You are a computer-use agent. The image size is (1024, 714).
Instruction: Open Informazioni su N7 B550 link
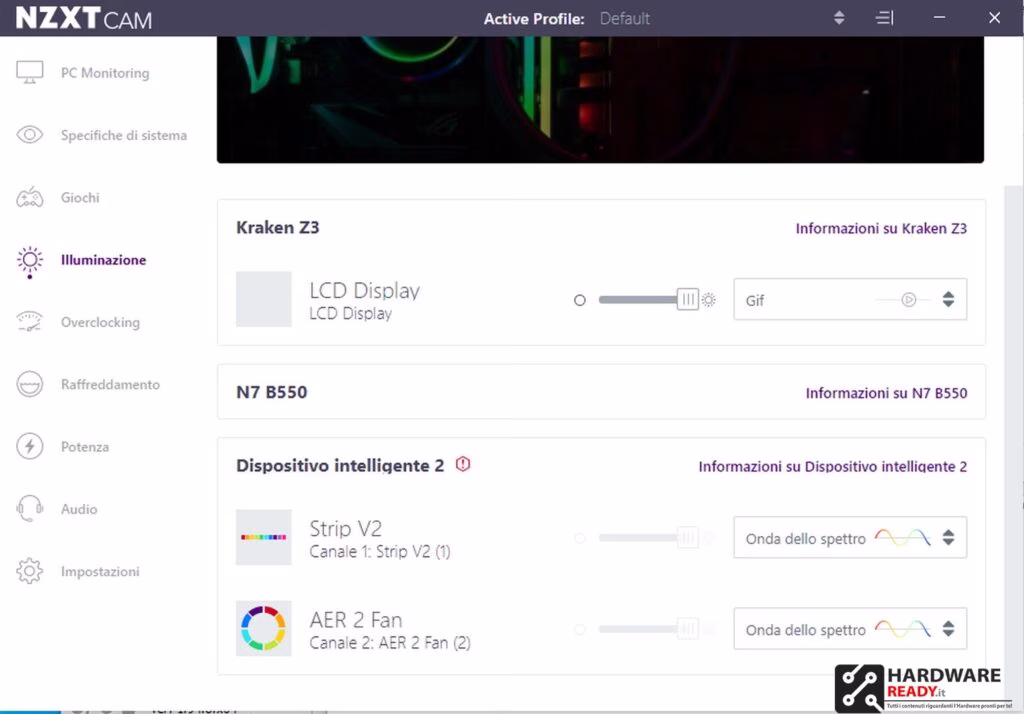pos(886,393)
